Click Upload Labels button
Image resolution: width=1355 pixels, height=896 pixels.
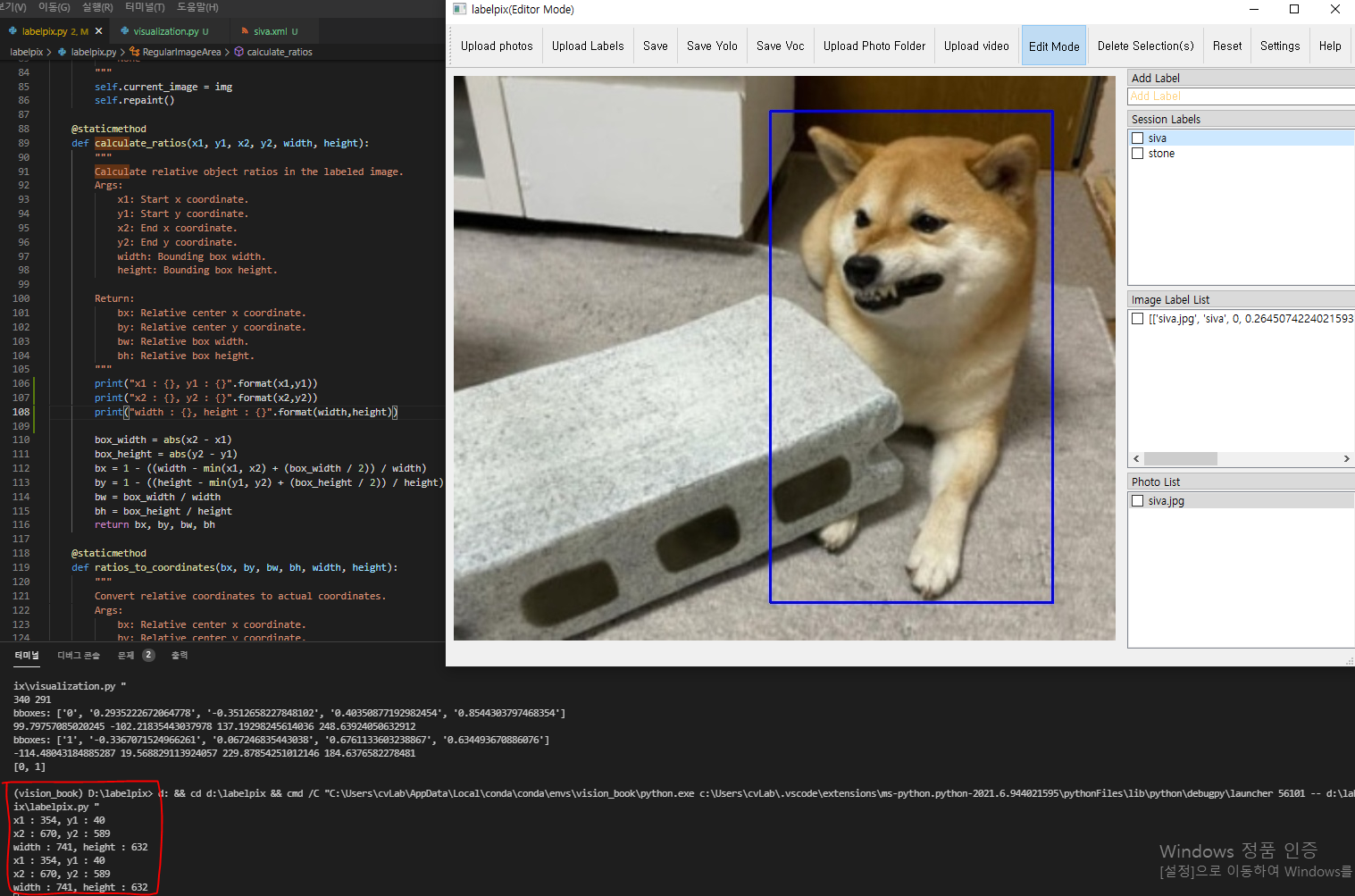tap(588, 46)
